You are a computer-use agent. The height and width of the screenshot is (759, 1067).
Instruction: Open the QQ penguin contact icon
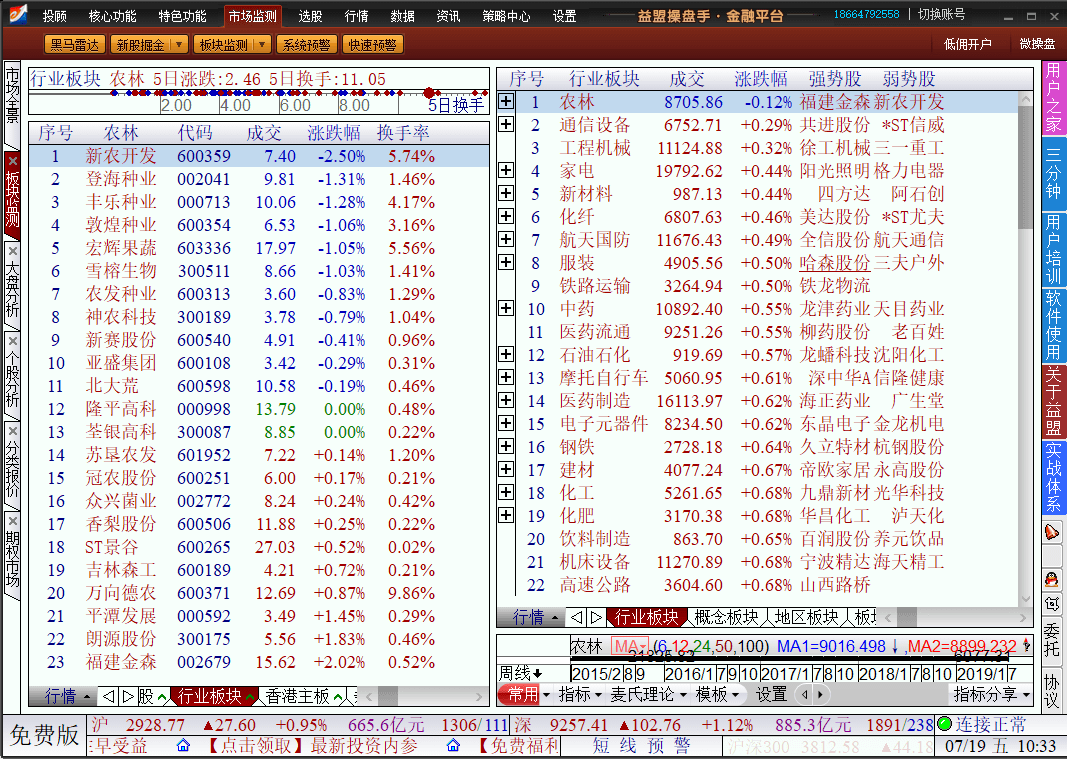click(1052, 579)
